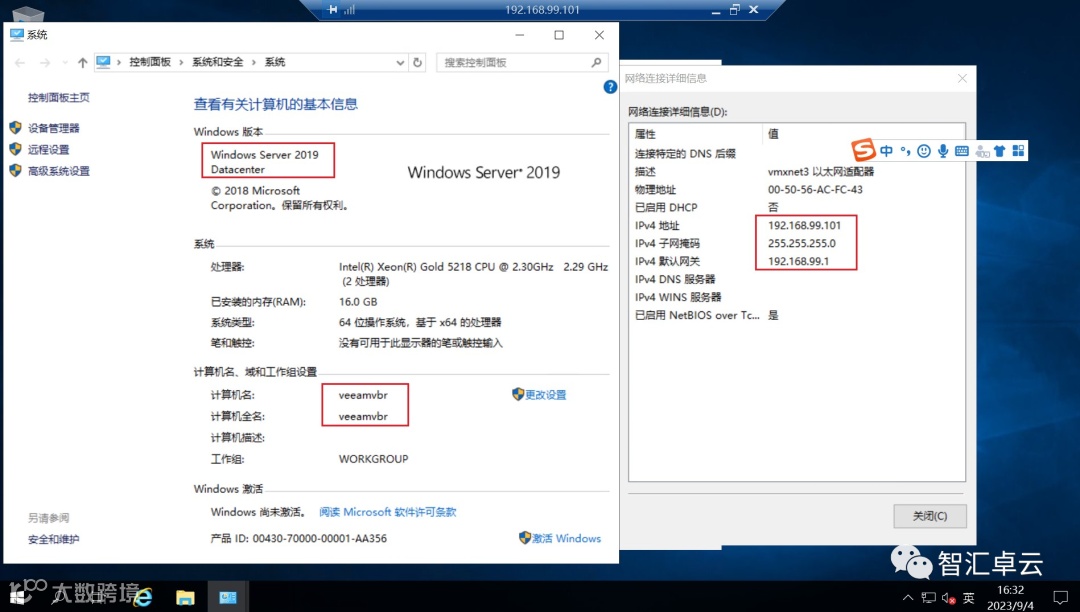Toggle punctuation mode on the IME bar
The width and height of the screenshot is (1080, 612).
click(905, 151)
